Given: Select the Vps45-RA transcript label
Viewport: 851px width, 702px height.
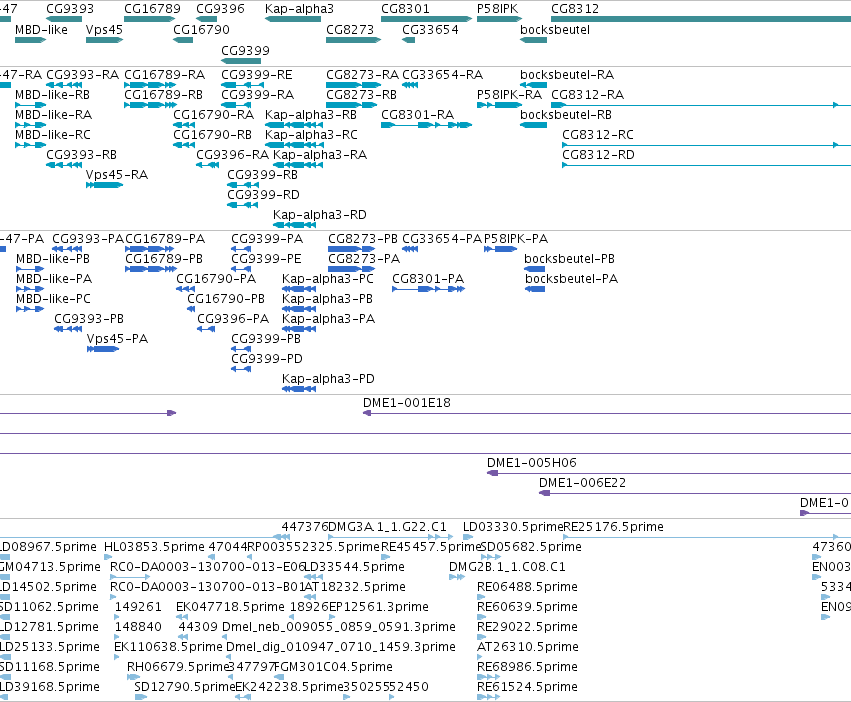Looking at the screenshot, I should click(x=117, y=175).
